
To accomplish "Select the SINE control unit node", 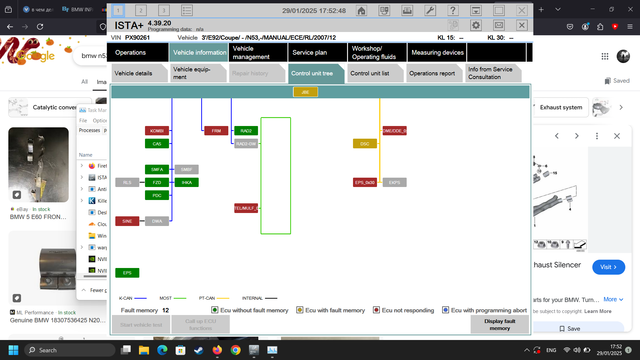I will (x=127, y=221).
